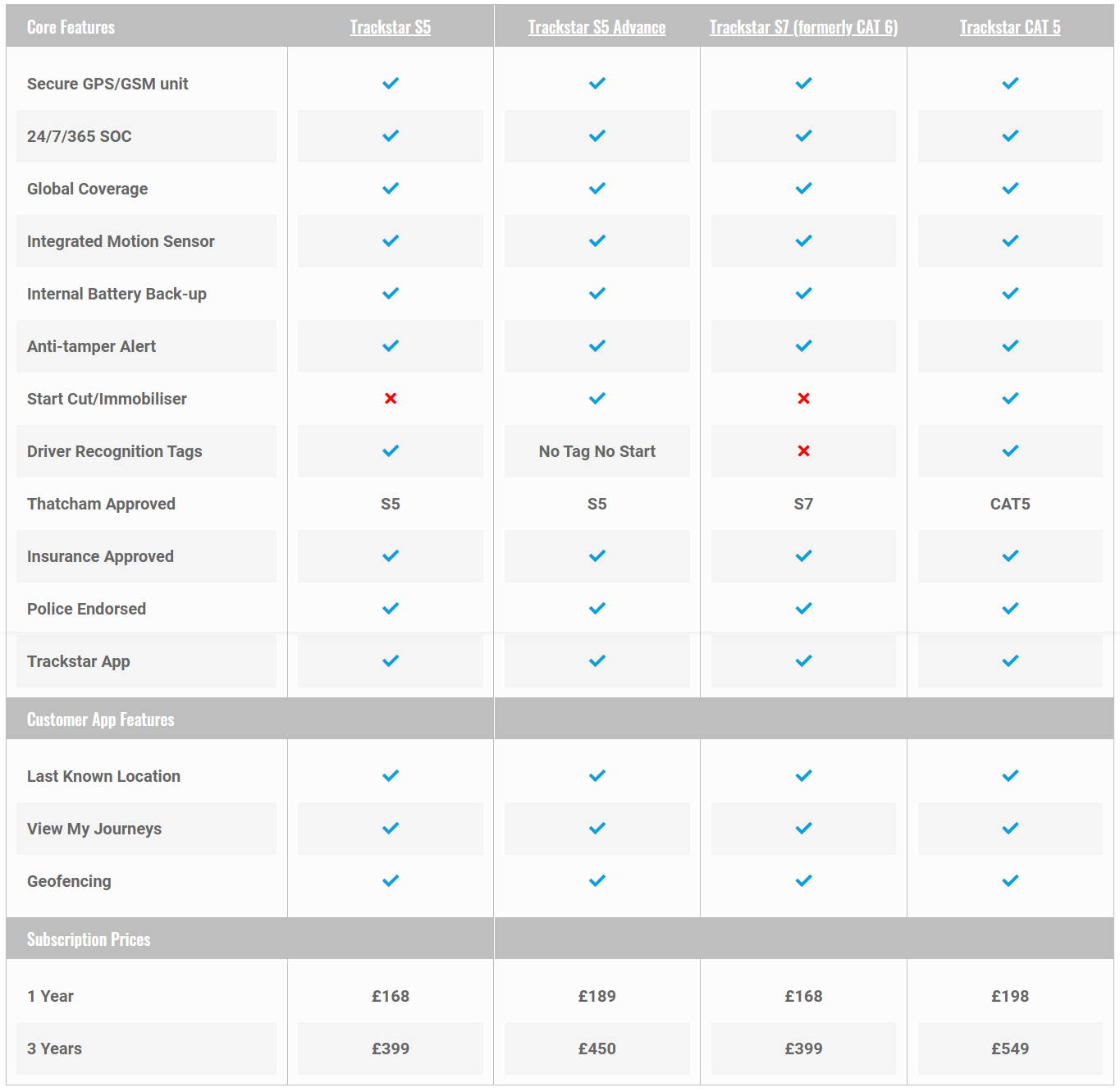
Task: Click Secure GPS/GSM unit checkmark under Trackstar S5
Action: click(x=391, y=84)
